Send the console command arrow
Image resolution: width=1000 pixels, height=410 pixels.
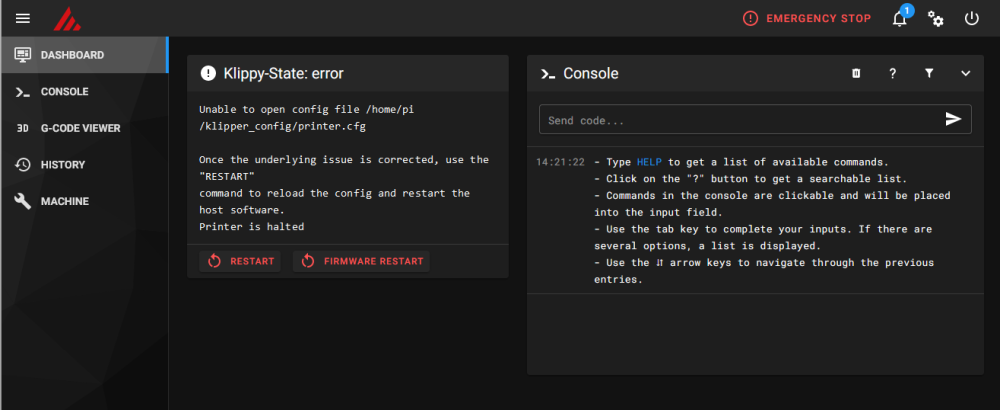pos(953,119)
